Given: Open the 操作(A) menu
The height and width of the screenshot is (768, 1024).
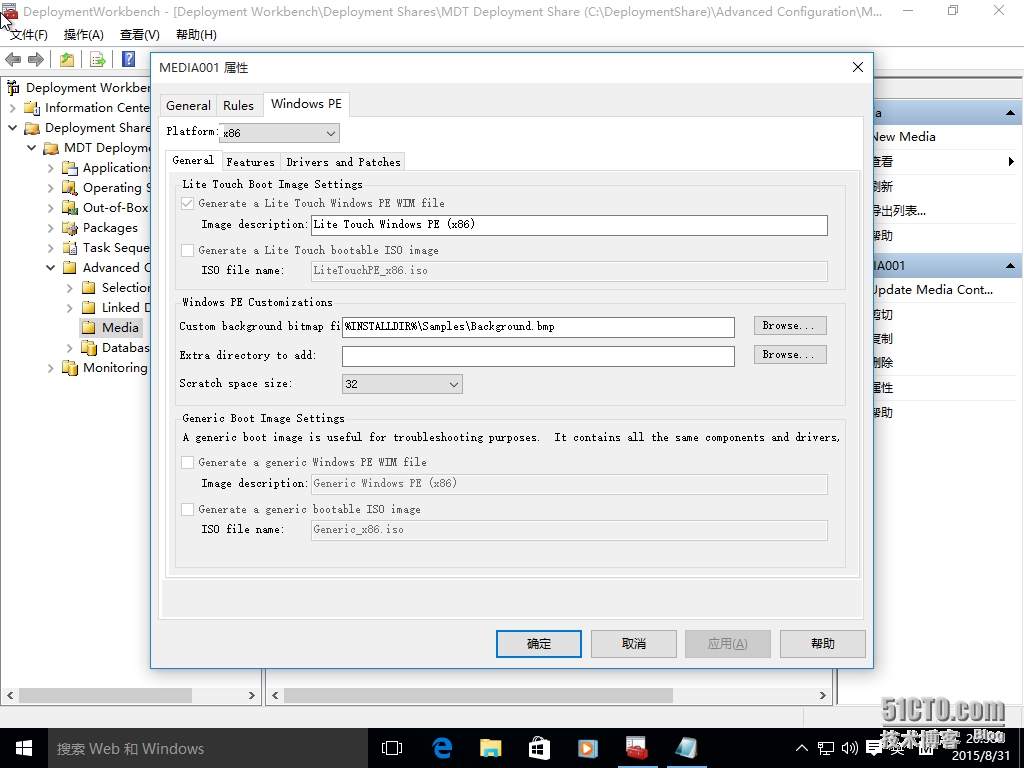Looking at the screenshot, I should (84, 35).
